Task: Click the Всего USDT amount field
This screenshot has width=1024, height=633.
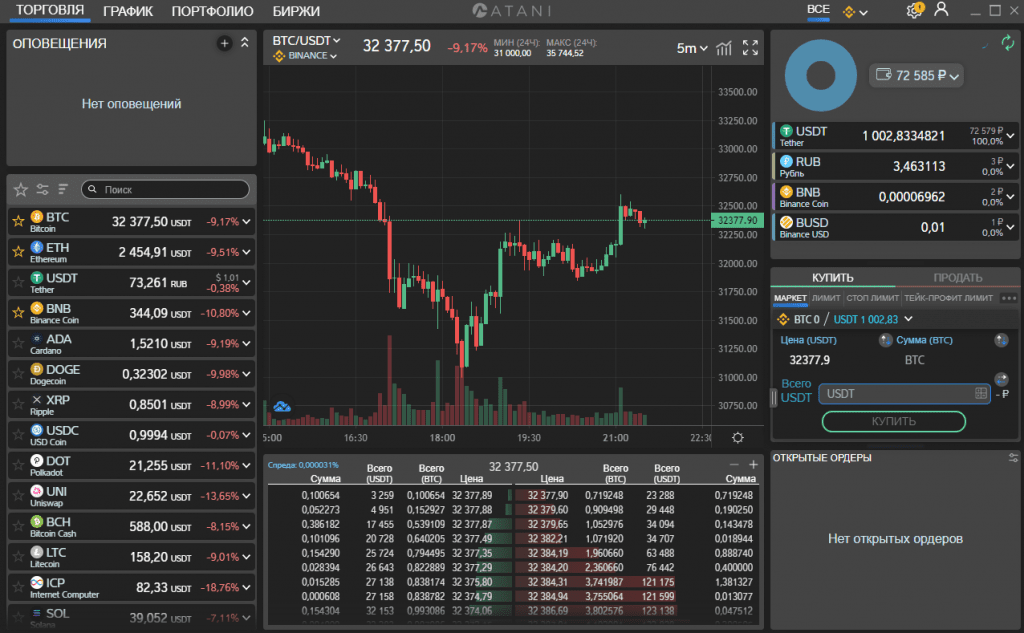Action: [x=904, y=394]
